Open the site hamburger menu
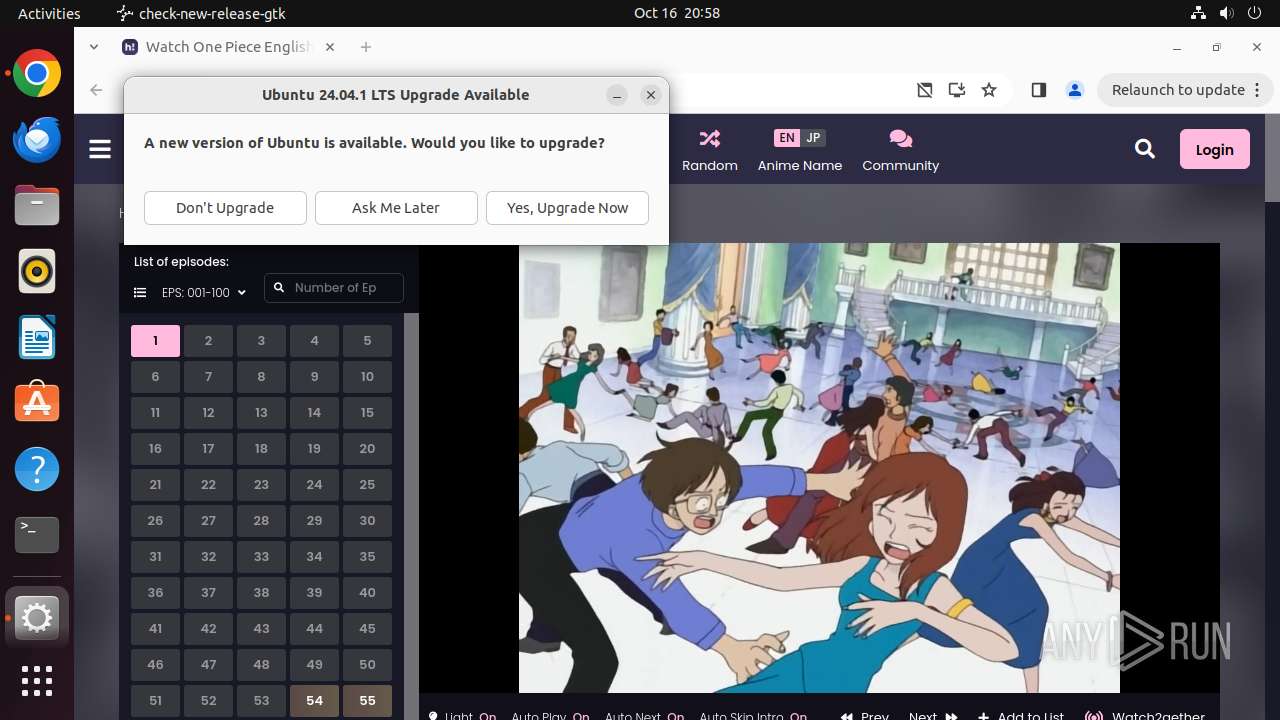This screenshot has width=1280, height=720. [x=100, y=149]
